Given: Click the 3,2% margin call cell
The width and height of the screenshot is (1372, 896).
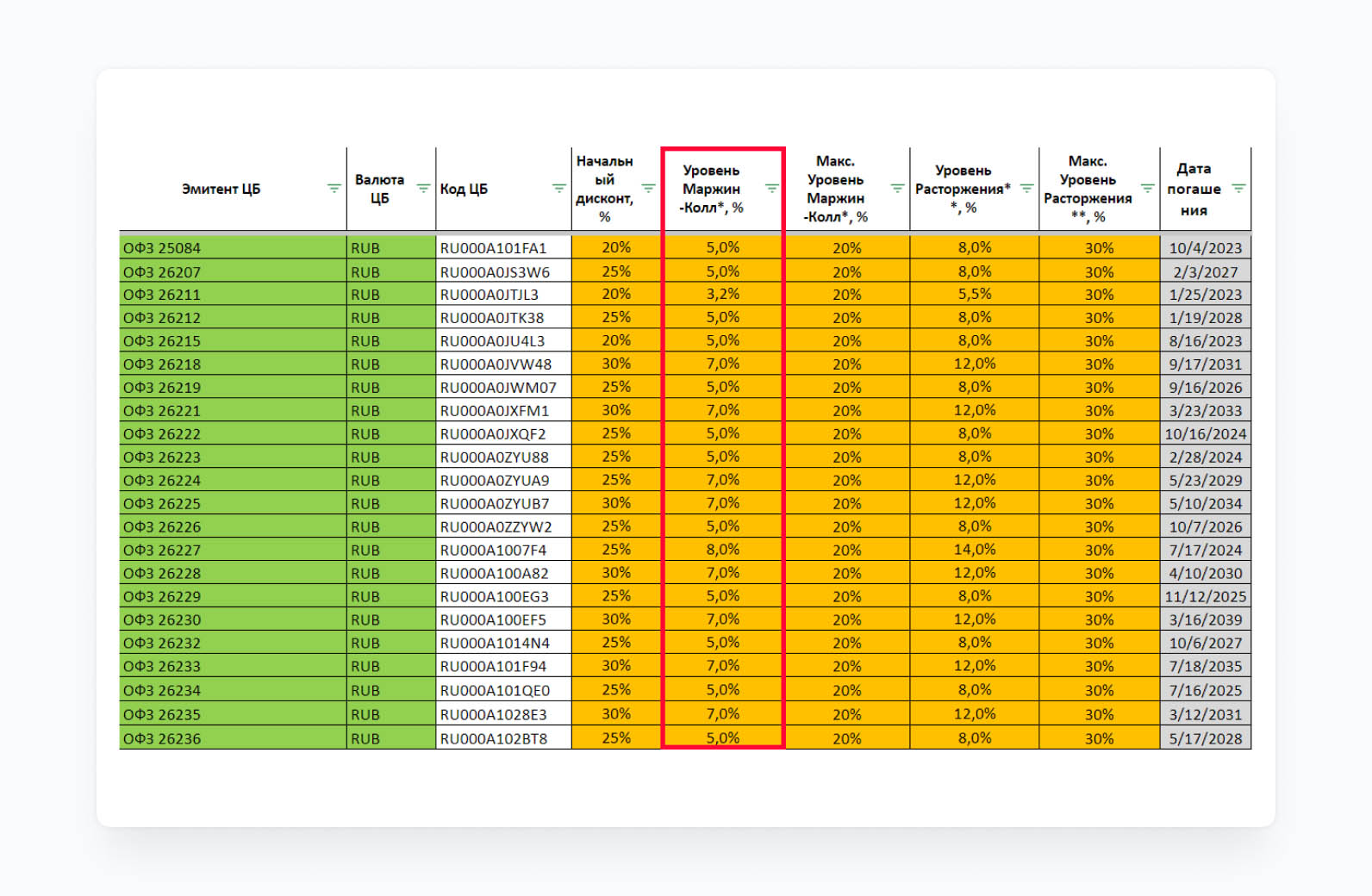Looking at the screenshot, I should [722, 295].
